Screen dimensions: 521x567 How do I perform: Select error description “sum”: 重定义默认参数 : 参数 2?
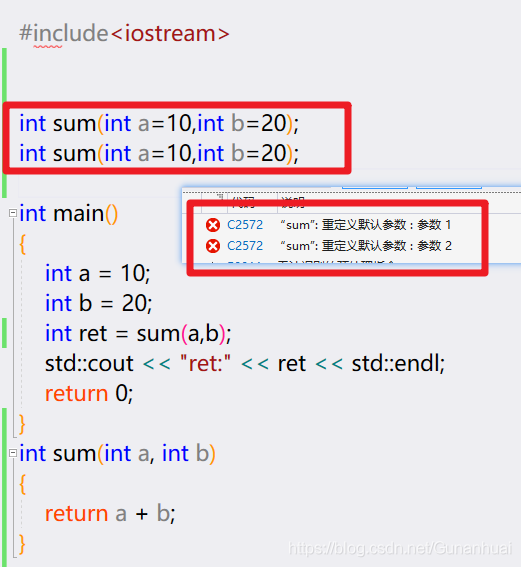click(366, 246)
